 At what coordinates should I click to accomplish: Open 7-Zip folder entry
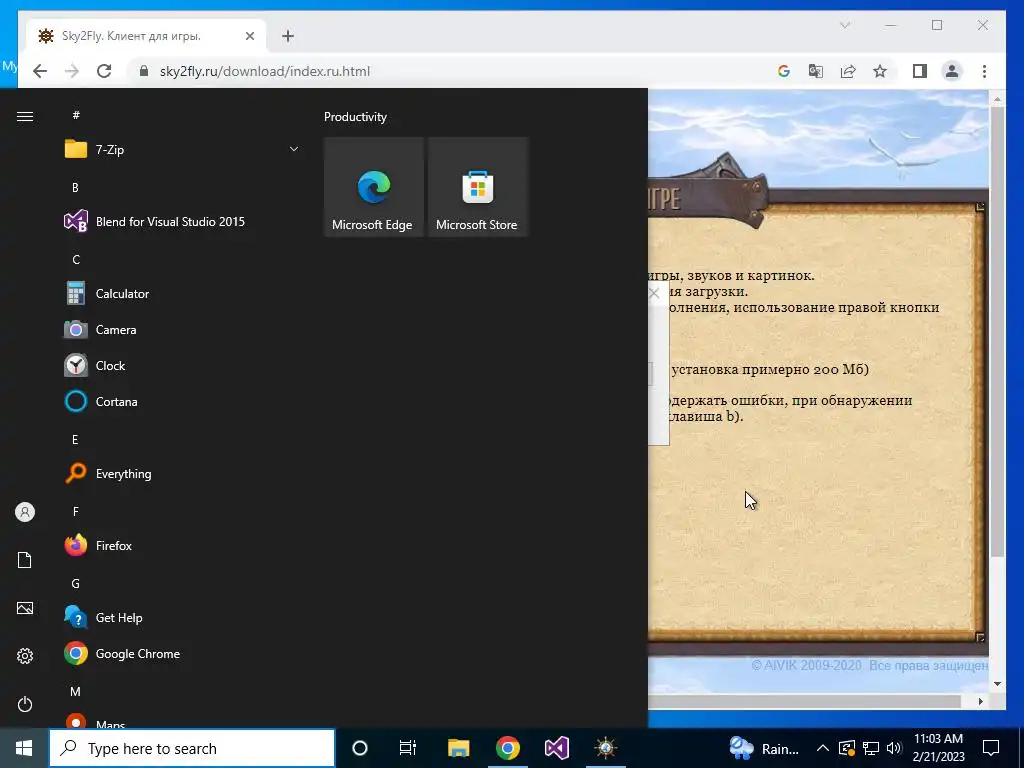coord(182,150)
